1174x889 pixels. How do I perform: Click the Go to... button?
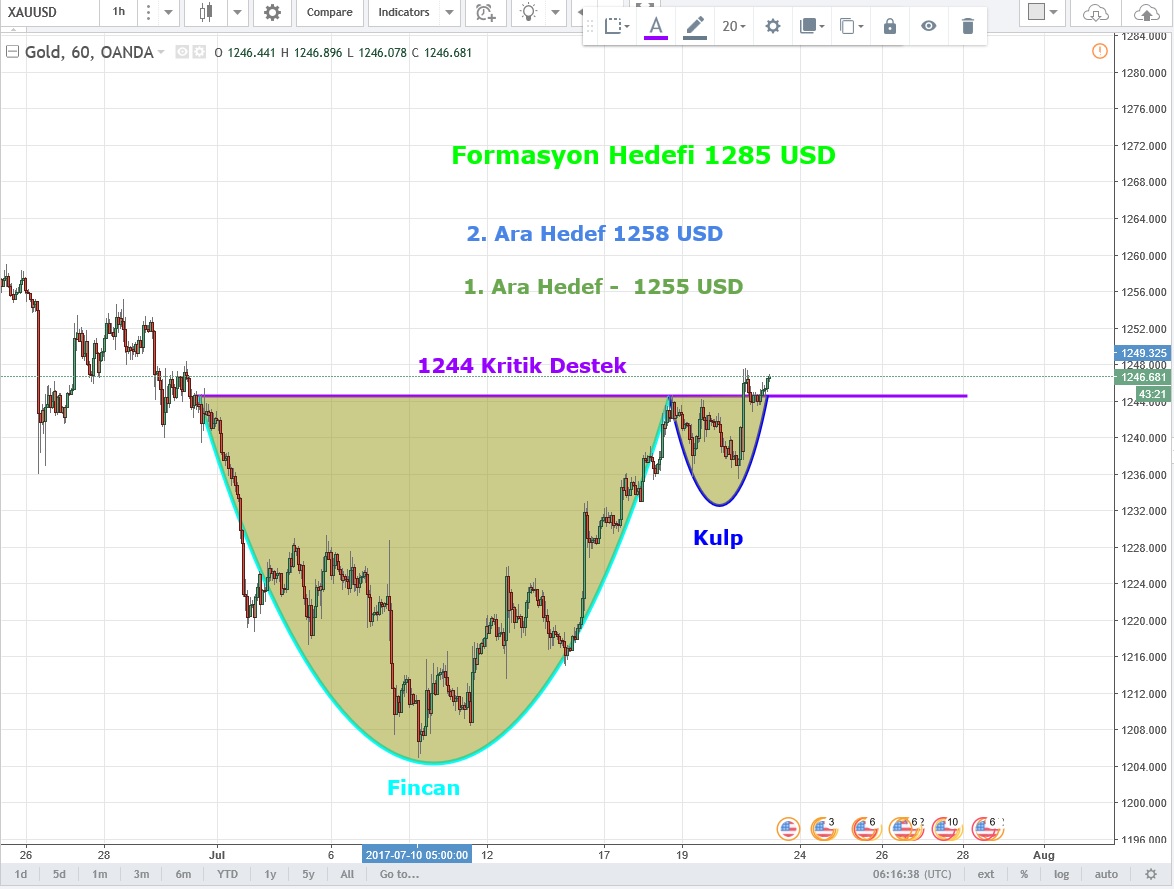click(x=399, y=874)
